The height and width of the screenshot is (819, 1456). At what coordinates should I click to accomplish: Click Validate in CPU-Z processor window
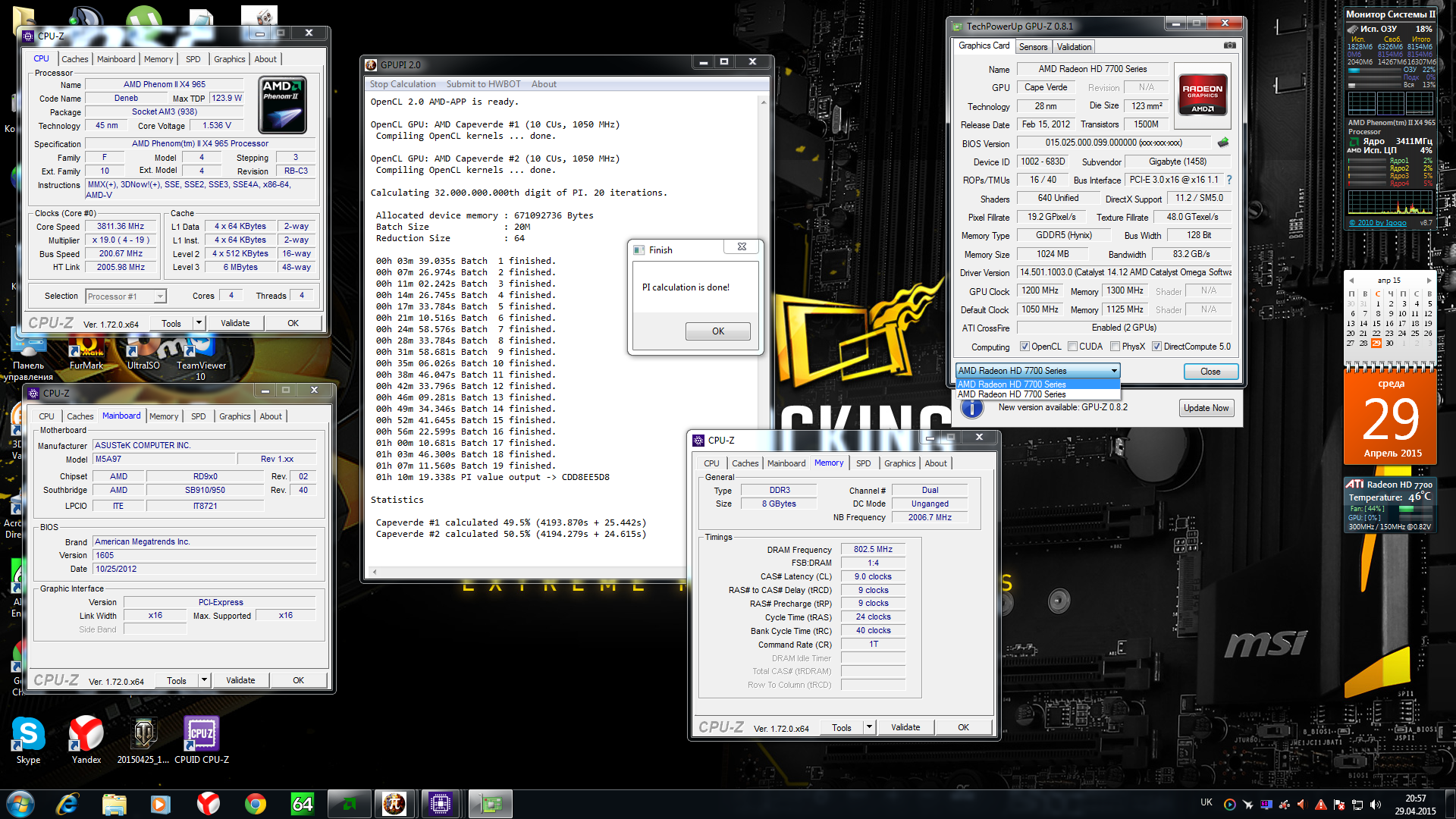tap(234, 323)
